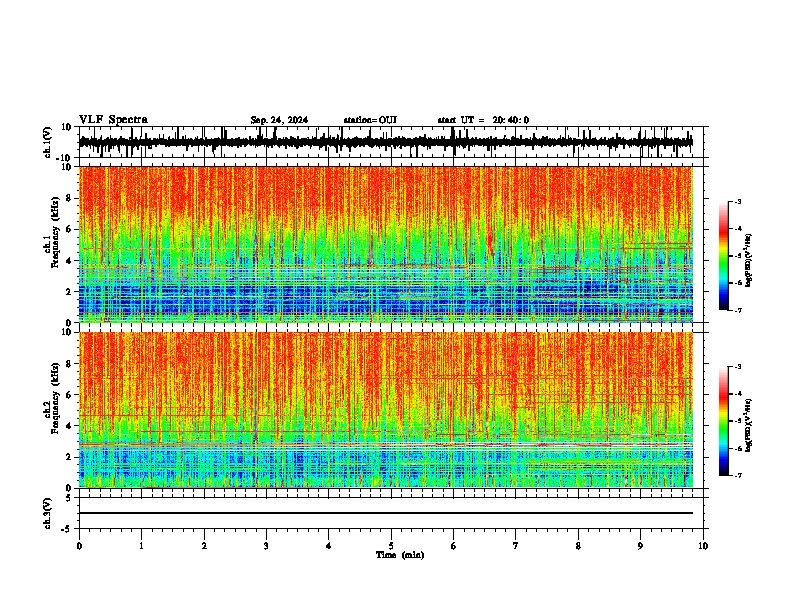Click the ch.2 color scale bar
This screenshot has height=612, width=792.
[x=724, y=421]
